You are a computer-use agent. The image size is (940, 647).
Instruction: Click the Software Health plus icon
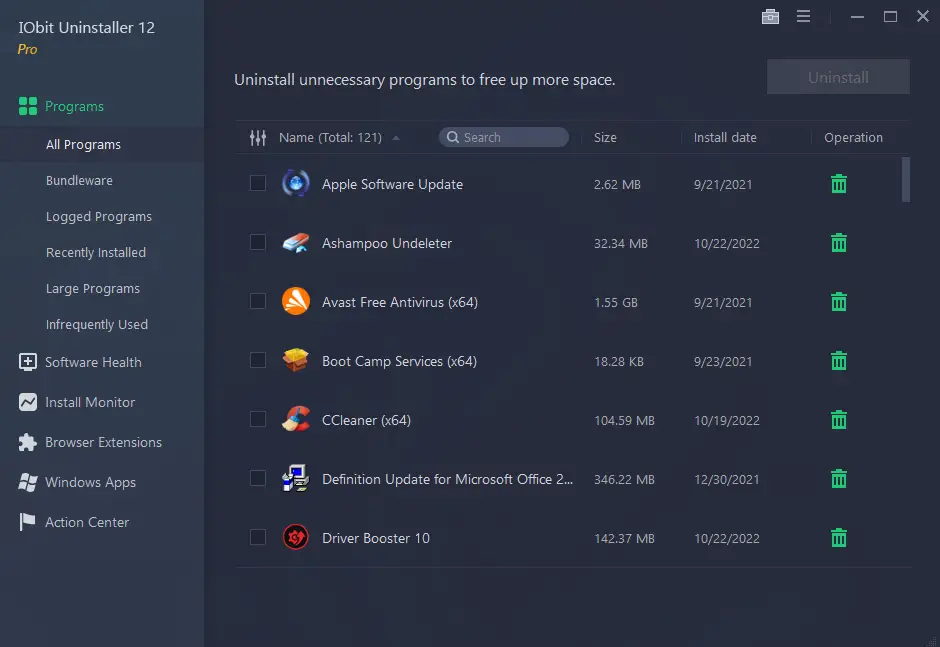point(28,362)
